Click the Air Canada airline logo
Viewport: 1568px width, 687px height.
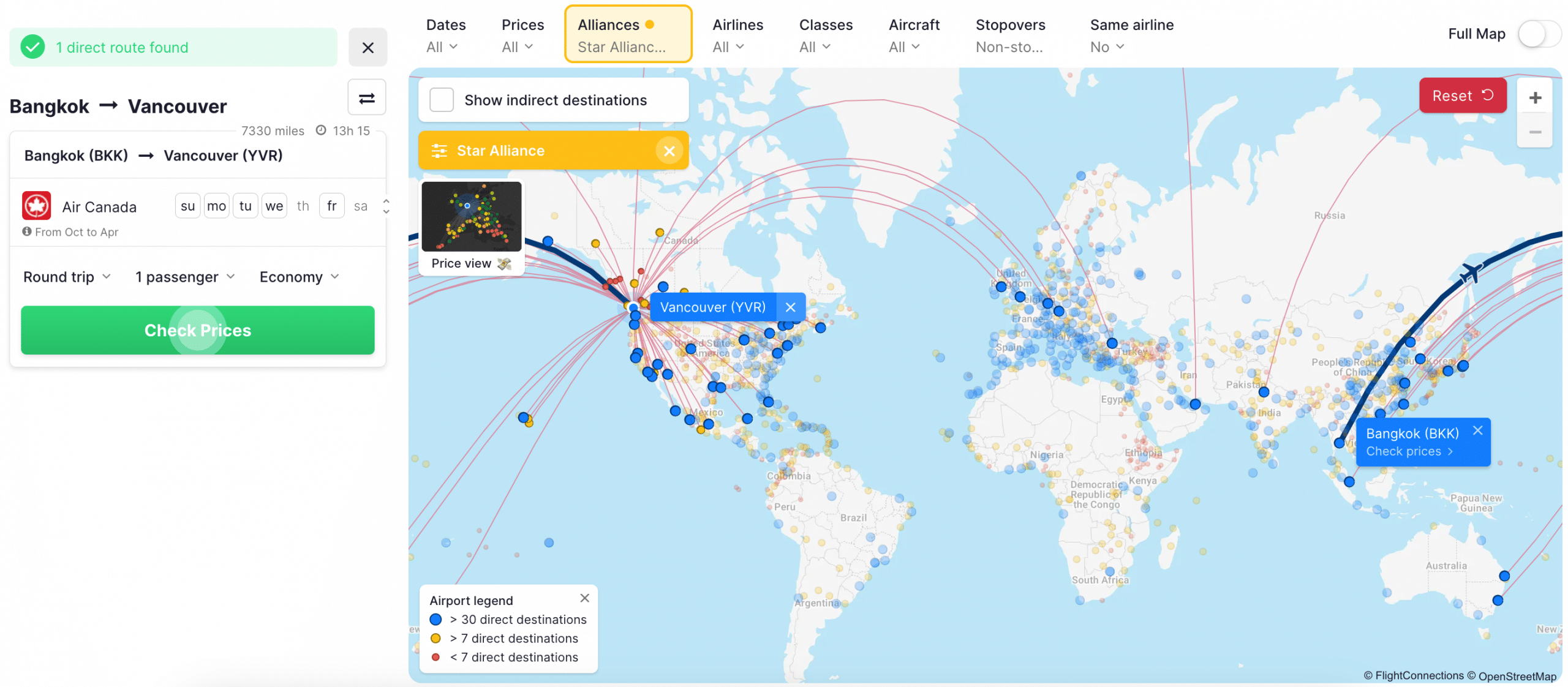pos(36,206)
